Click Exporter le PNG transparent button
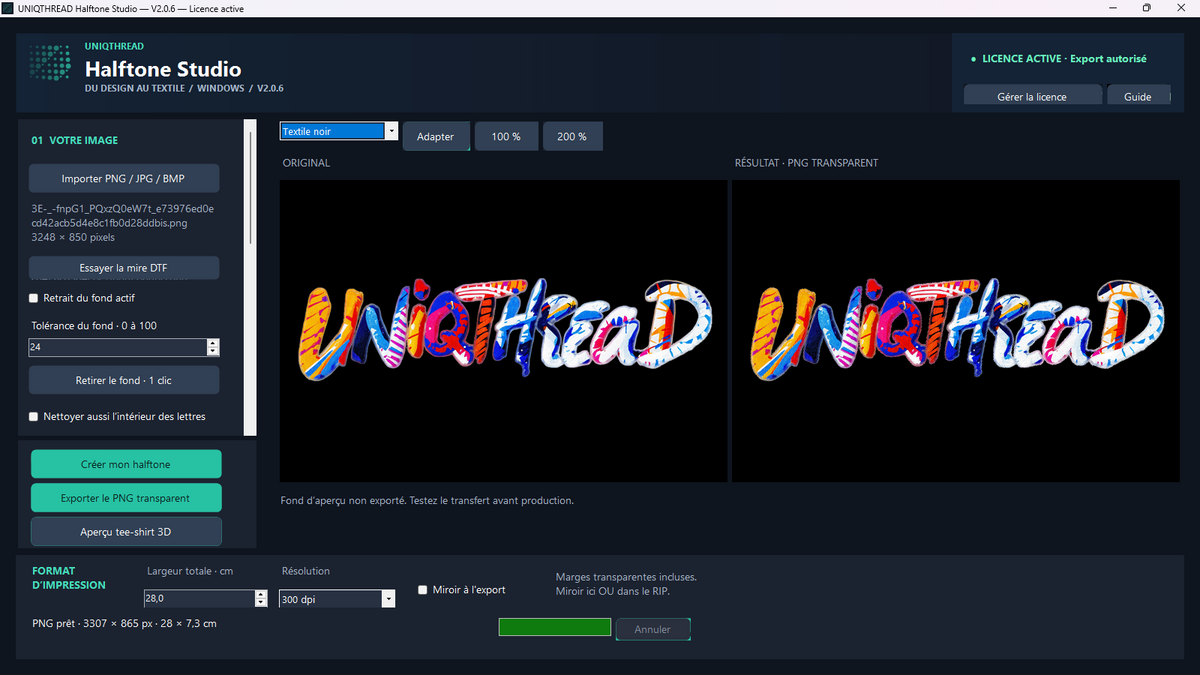 (126, 498)
